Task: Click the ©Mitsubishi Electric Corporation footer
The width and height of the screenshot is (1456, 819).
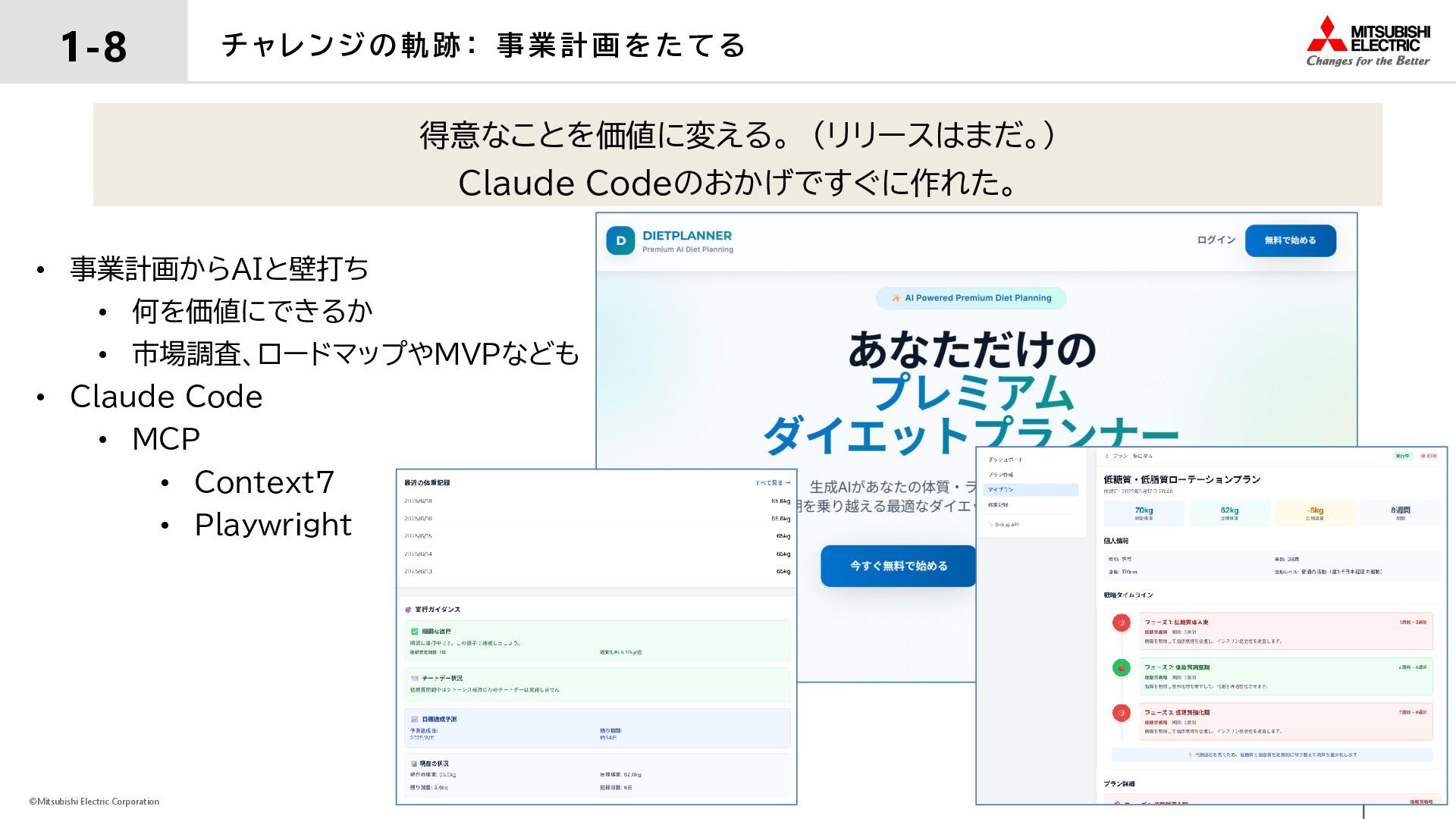Action: click(x=94, y=802)
